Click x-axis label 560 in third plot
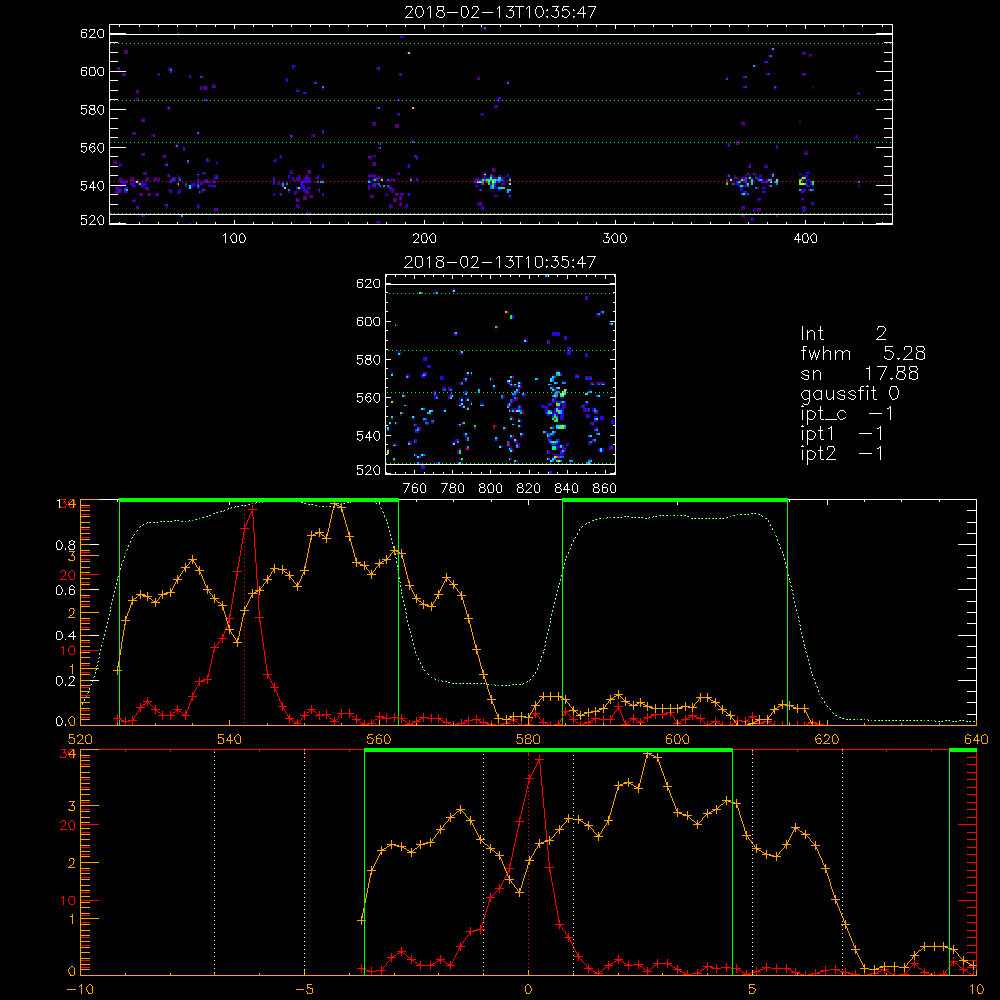1000x1000 pixels. tap(379, 739)
